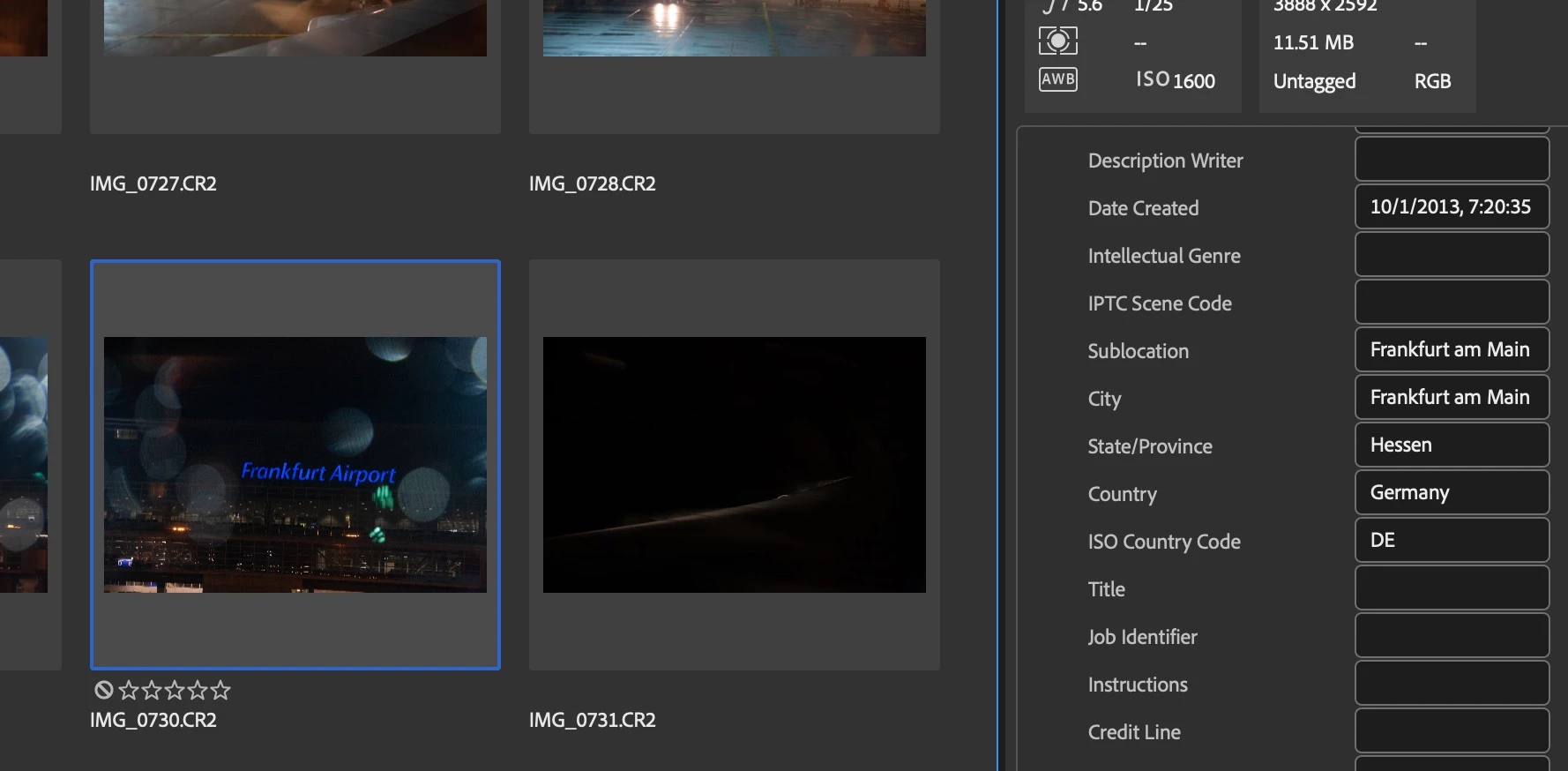Click the Country label
This screenshot has width=1568, height=771.
[1122, 494]
